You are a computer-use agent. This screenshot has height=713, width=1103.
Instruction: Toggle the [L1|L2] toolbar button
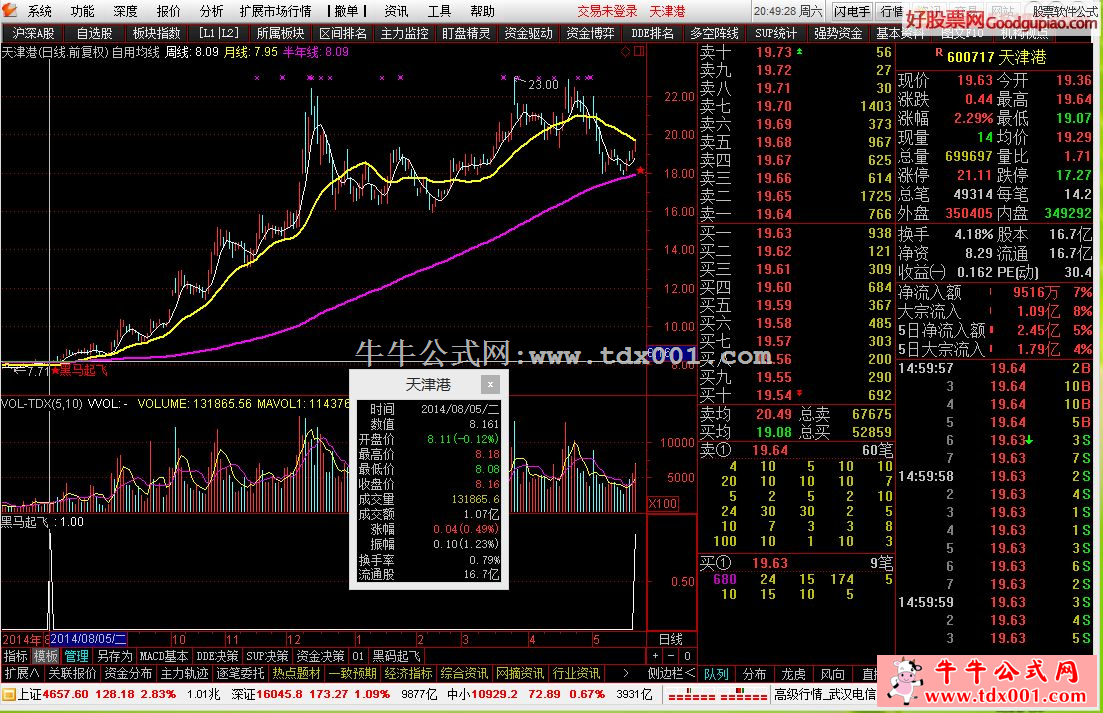219,33
